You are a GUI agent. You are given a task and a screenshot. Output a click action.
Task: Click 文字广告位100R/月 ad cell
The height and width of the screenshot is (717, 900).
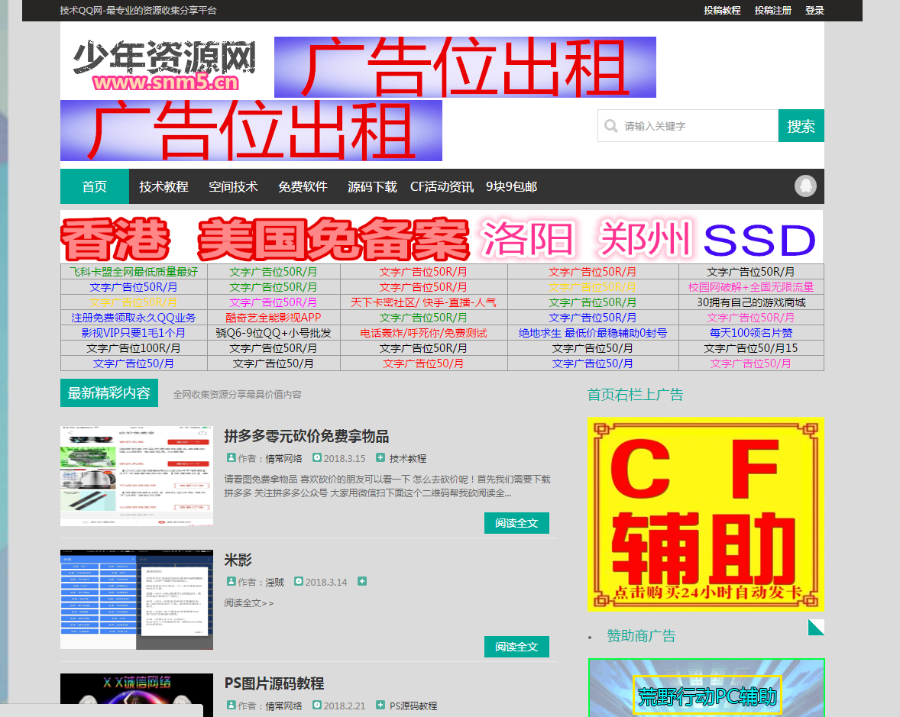coord(134,348)
